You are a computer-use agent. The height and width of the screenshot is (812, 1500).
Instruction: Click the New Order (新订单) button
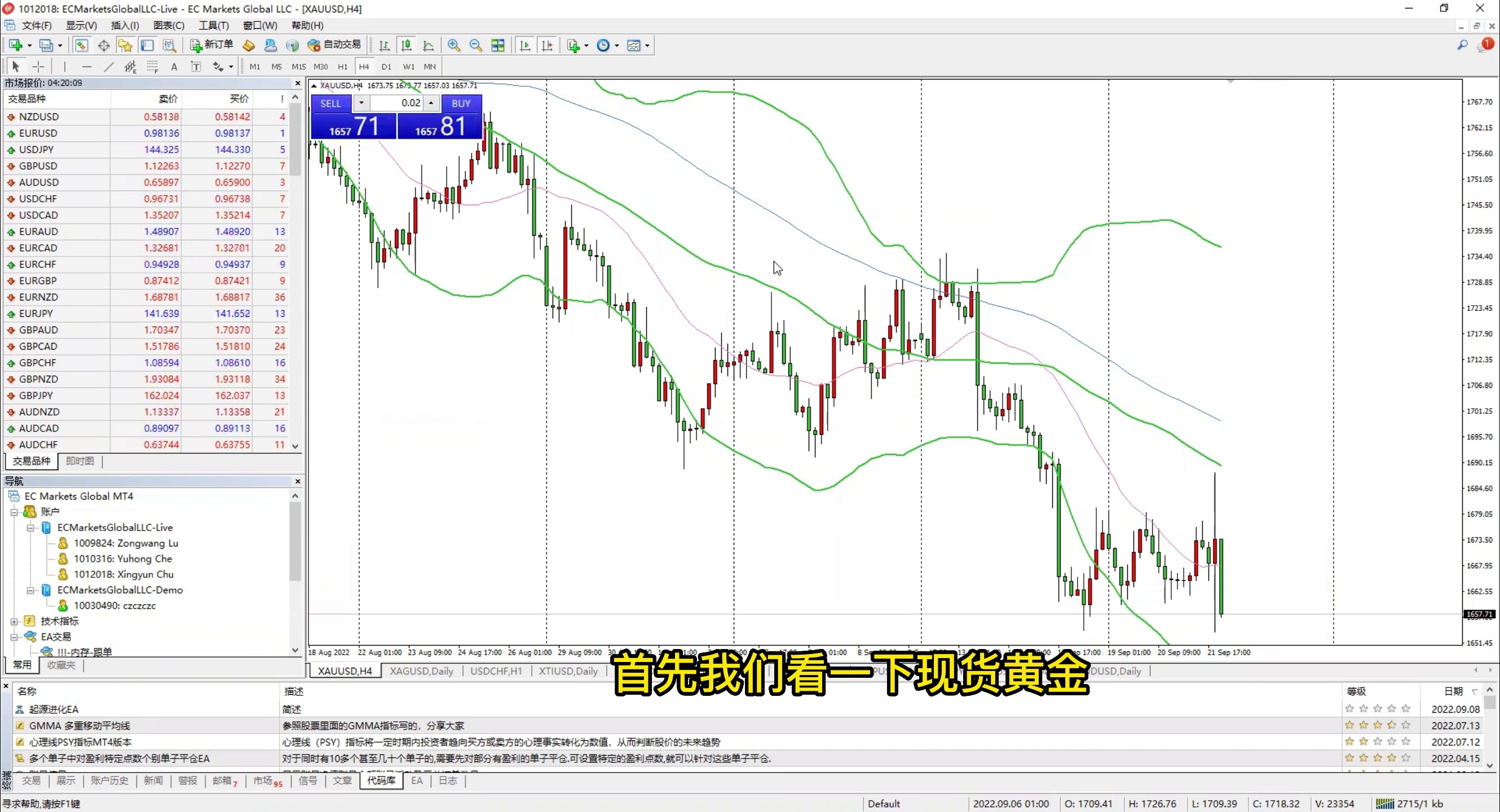212,45
